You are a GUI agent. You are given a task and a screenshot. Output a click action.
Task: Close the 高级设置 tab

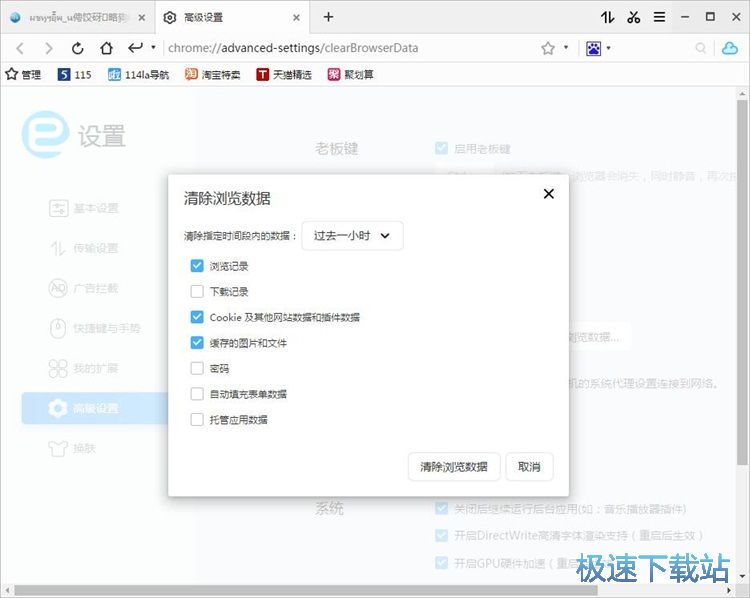(297, 18)
